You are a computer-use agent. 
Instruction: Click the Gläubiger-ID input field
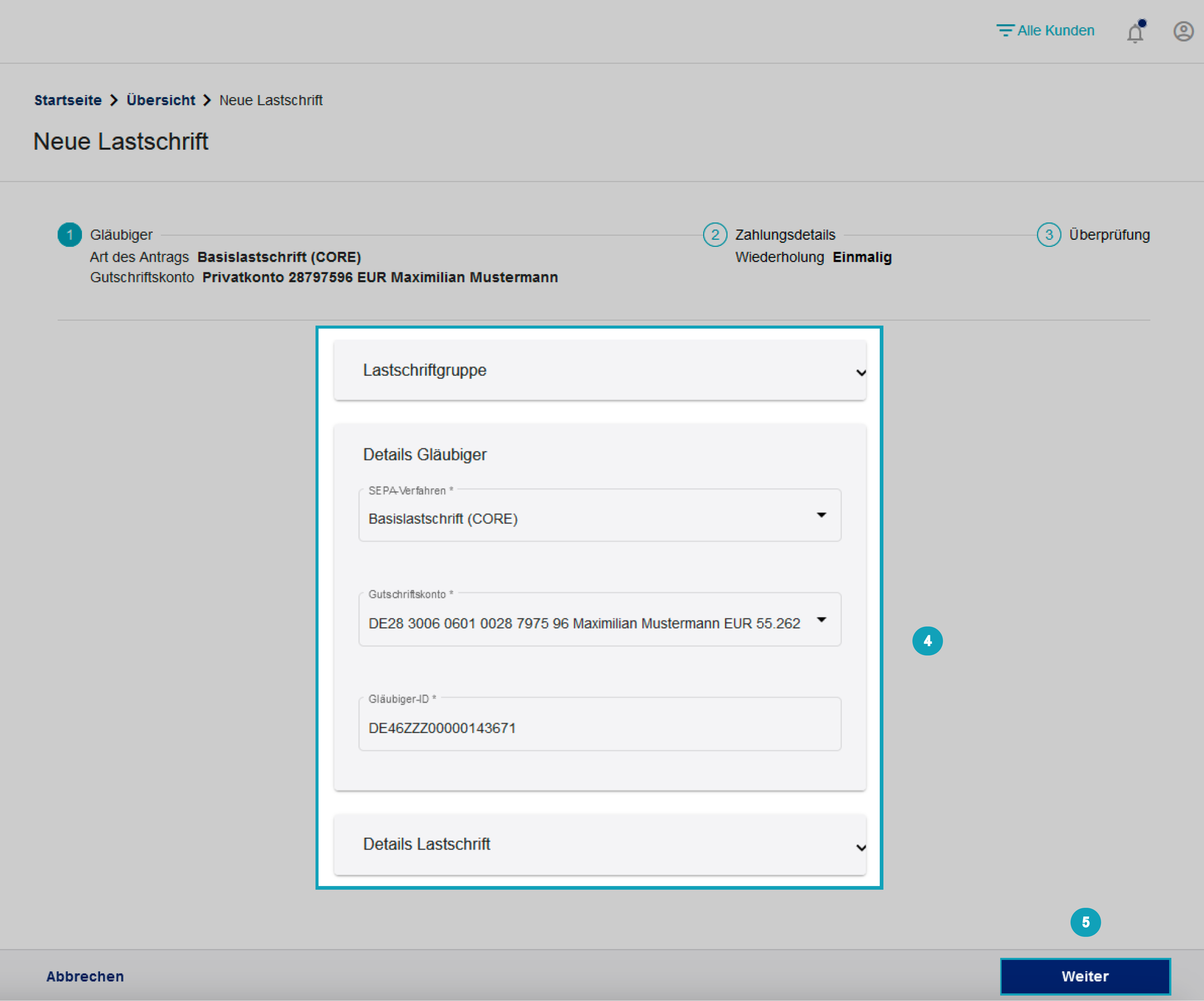(600, 724)
